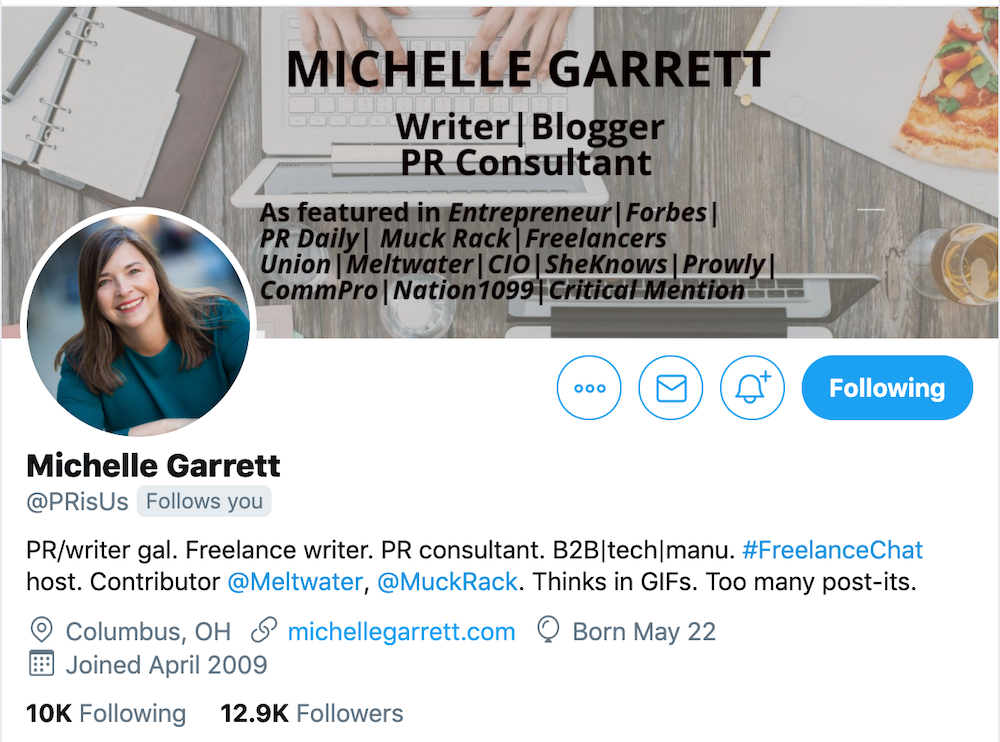This screenshot has width=1000, height=742.
Task: Turn on notifications with the bell icon
Action: click(x=752, y=388)
